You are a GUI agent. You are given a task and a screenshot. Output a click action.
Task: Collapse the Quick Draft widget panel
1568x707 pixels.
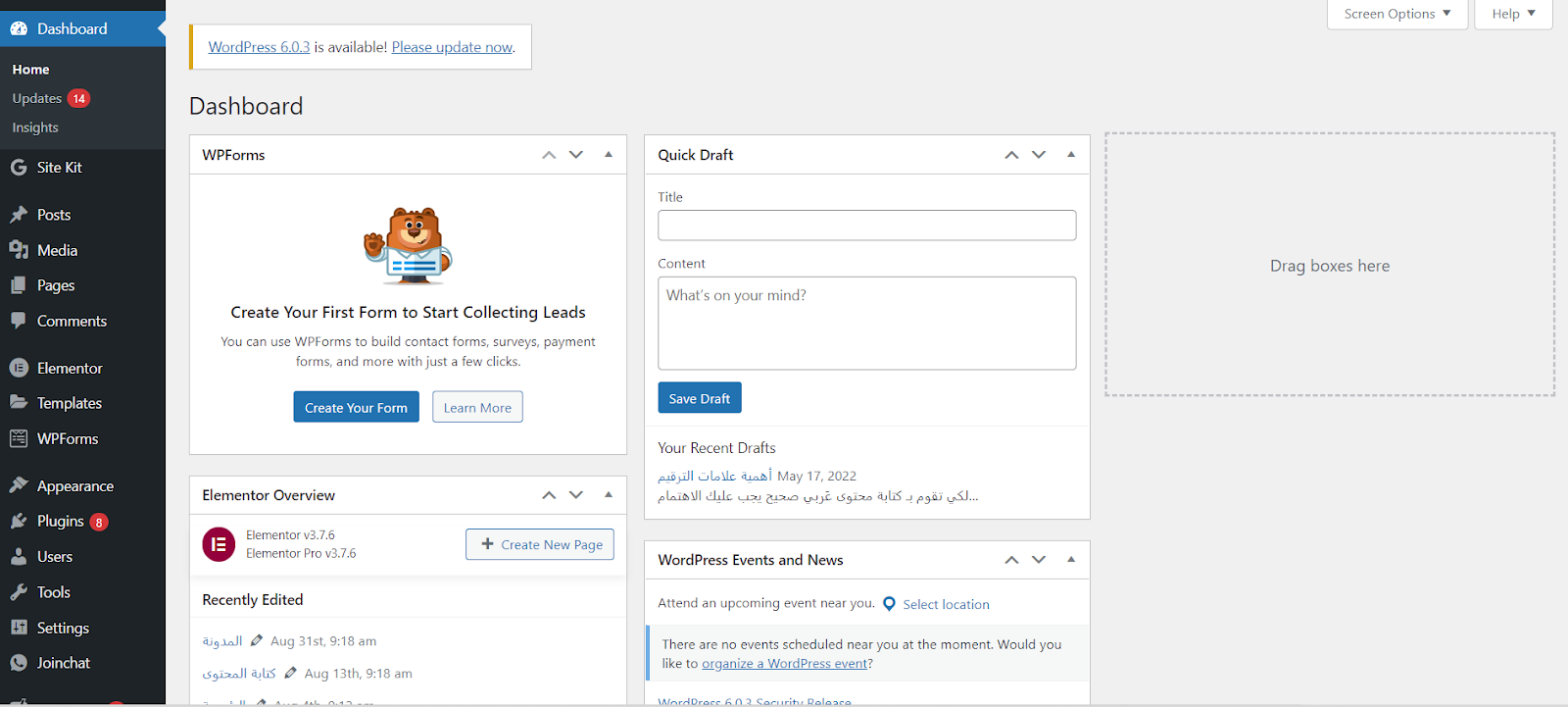click(1071, 154)
